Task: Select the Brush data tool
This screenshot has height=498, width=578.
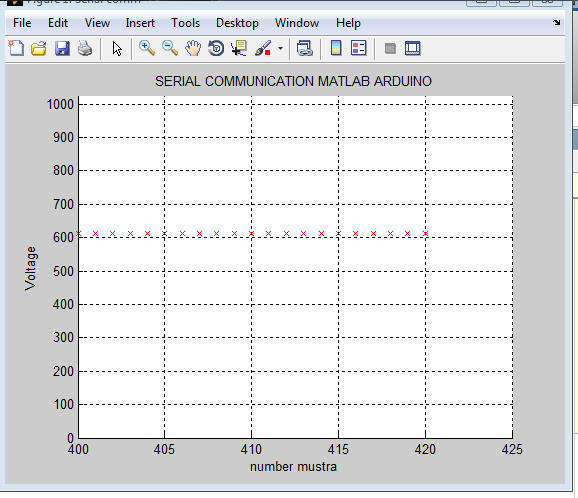Action: coord(263,48)
